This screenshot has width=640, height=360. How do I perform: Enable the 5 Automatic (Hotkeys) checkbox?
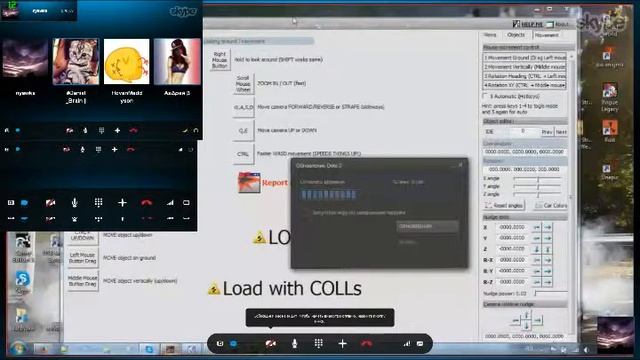(x=485, y=96)
